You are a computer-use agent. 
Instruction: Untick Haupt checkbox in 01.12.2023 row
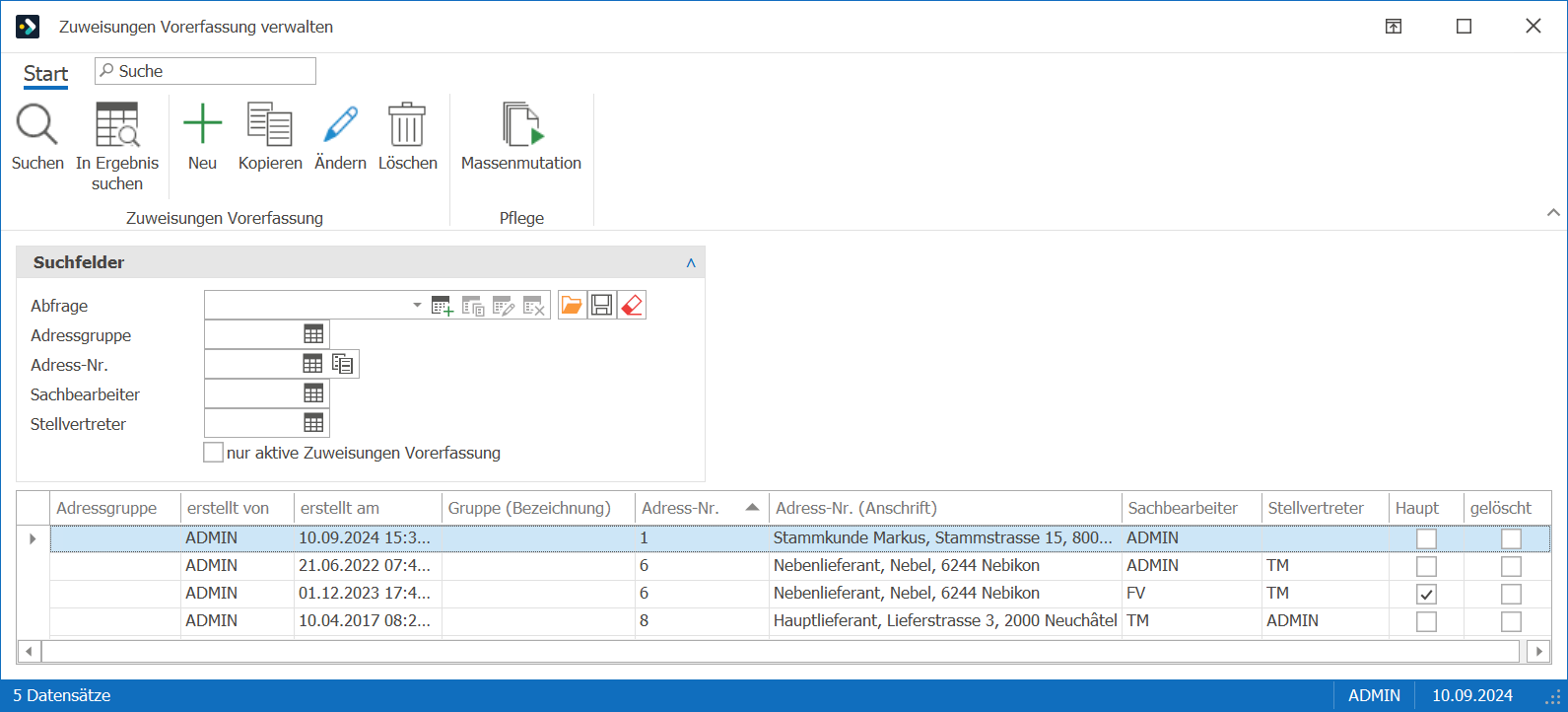(x=1426, y=594)
